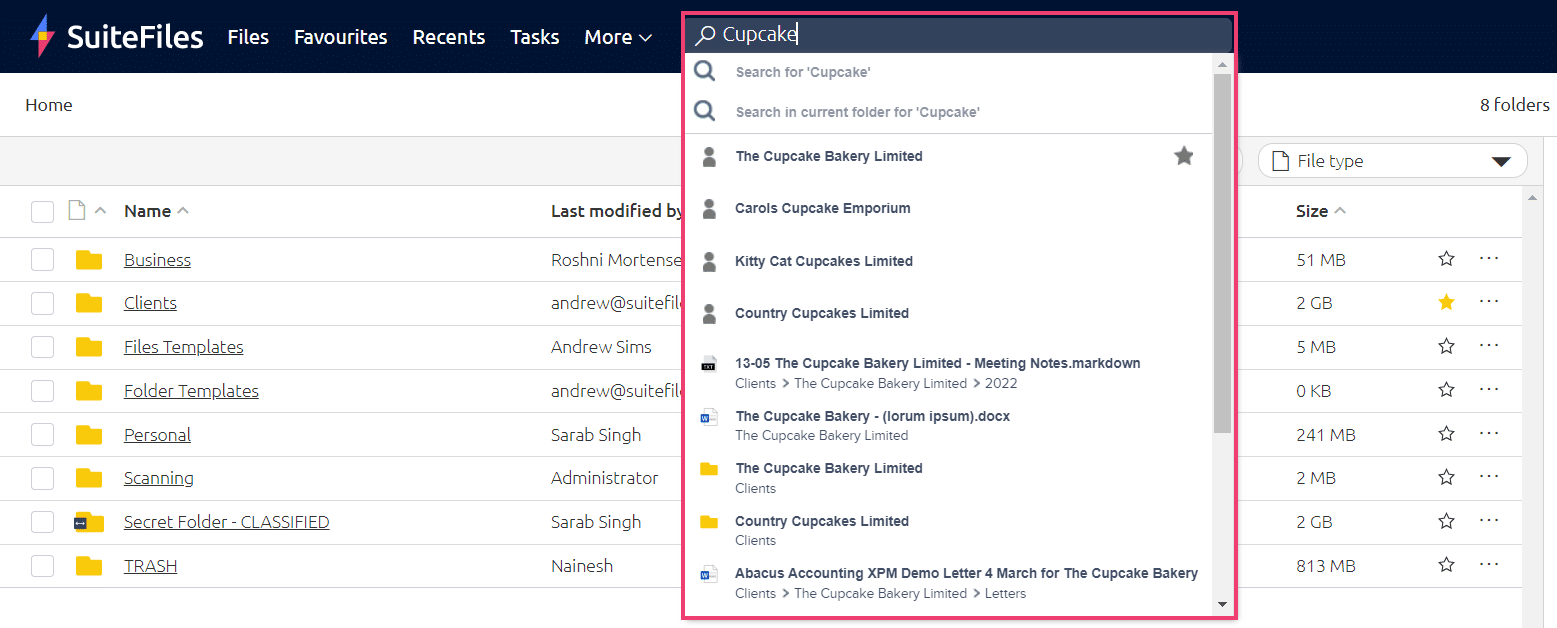1557x628 pixels.
Task: Open the ellipsis menu on the TRASH row
Action: click(1489, 565)
